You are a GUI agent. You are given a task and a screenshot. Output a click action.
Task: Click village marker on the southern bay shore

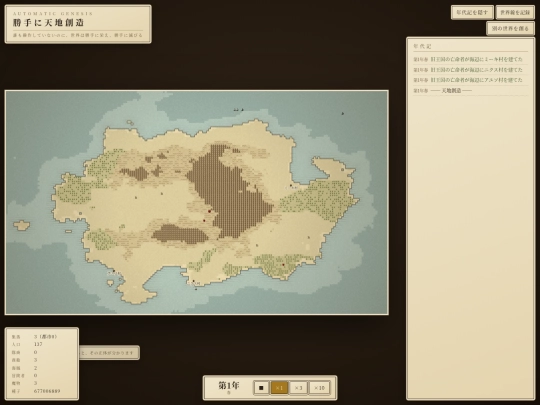(x=193, y=281)
